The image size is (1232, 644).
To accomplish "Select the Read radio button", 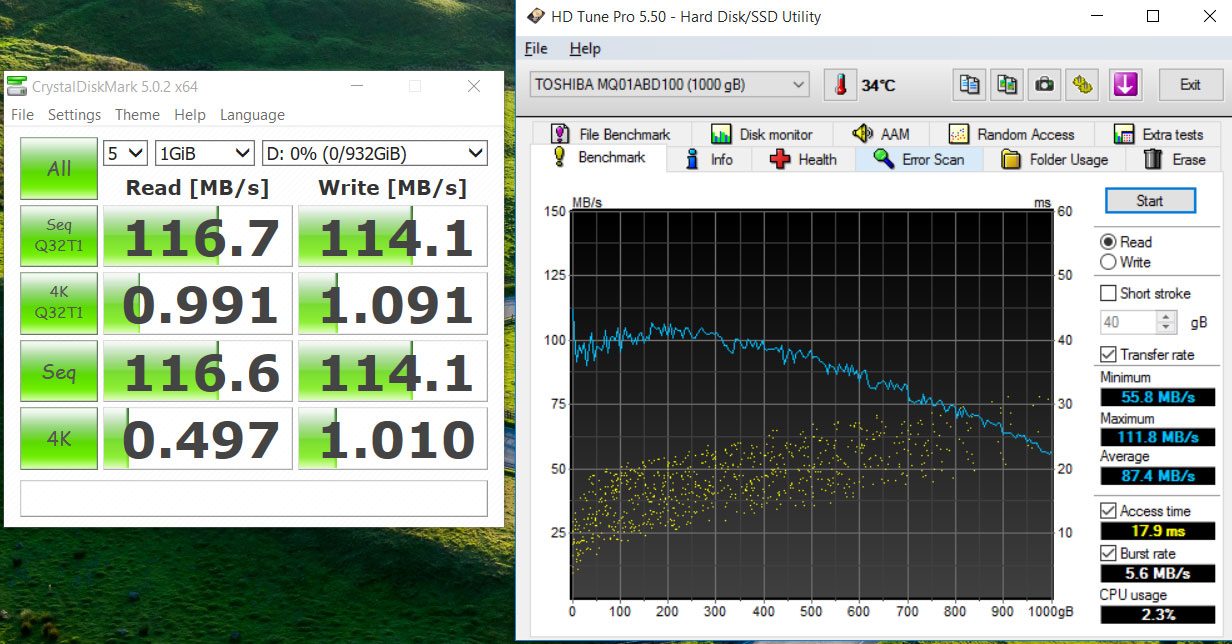I will coord(1108,242).
